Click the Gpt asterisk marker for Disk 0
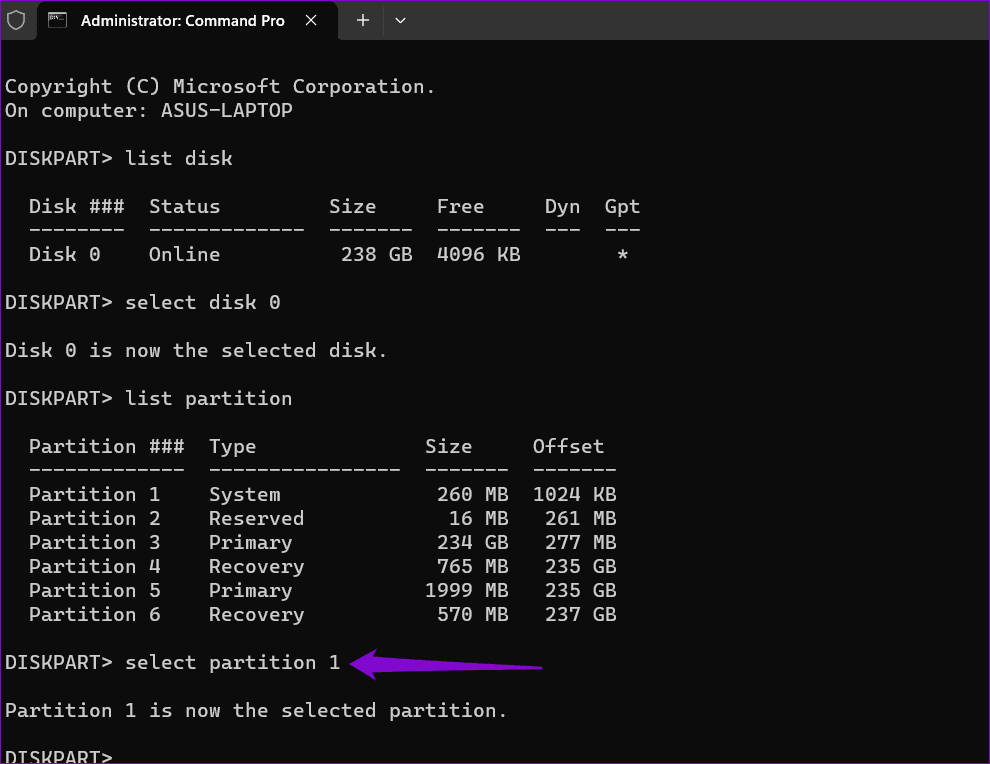The height and width of the screenshot is (764, 990). (x=622, y=254)
